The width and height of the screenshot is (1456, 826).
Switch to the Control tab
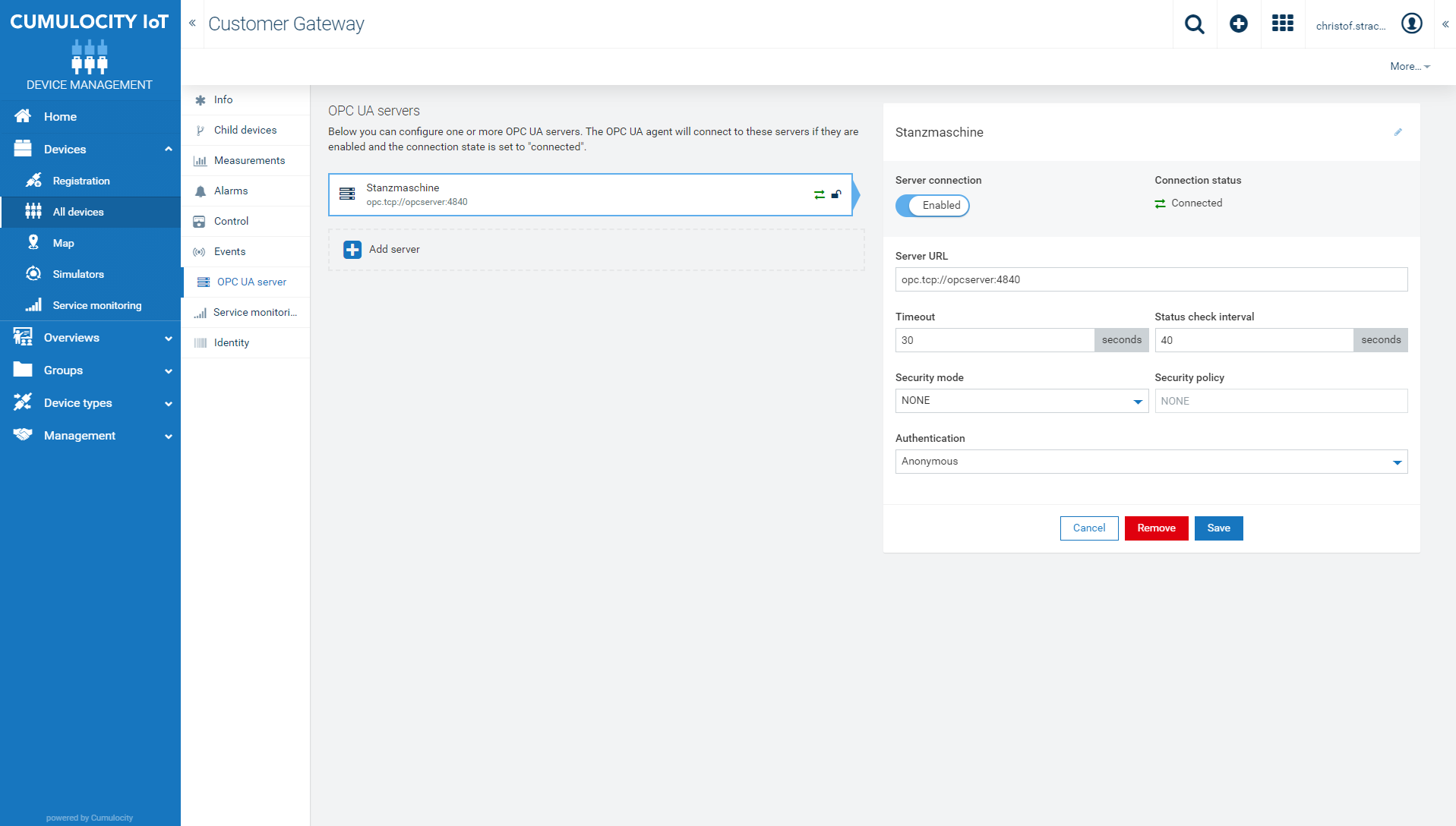click(x=246, y=221)
